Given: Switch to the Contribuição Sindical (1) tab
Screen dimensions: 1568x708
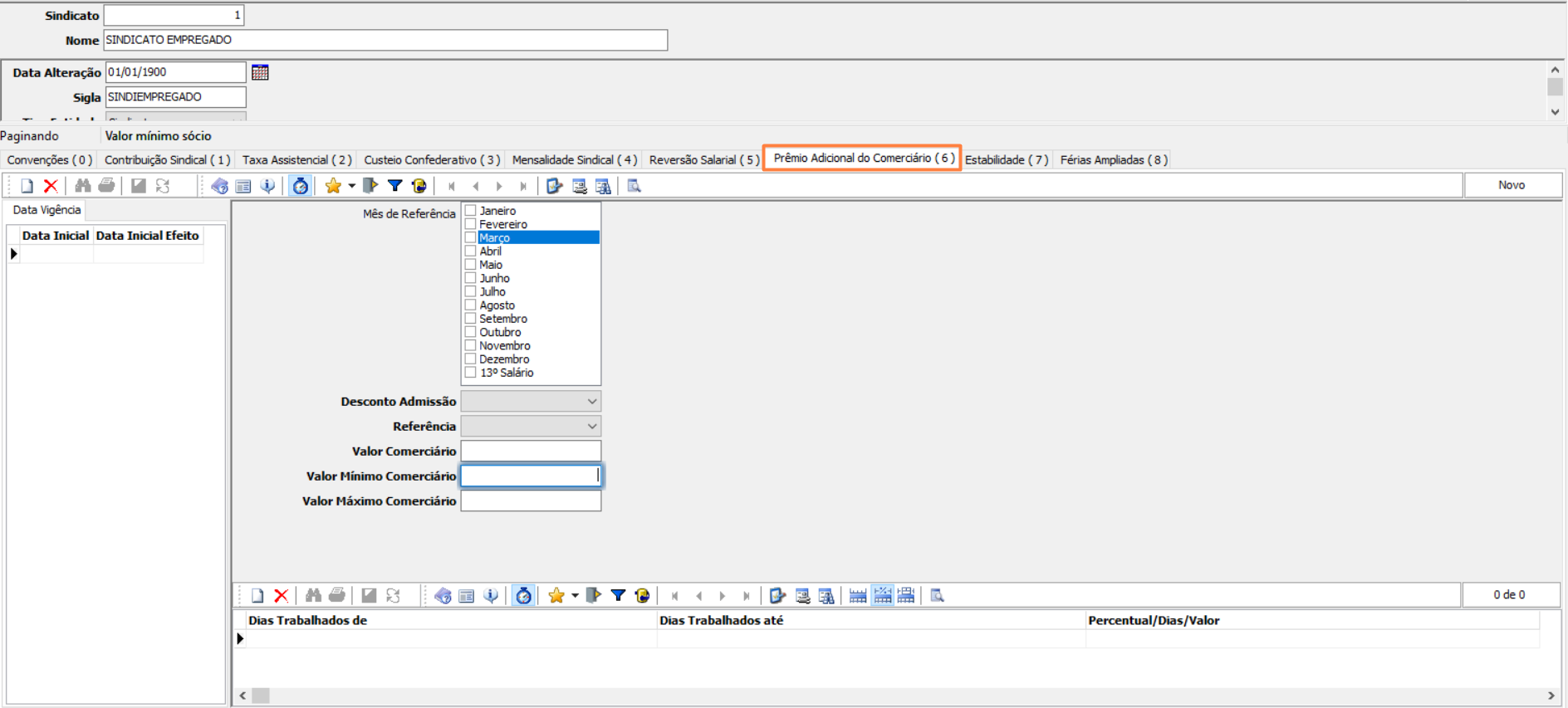Looking at the screenshot, I should pyautogui.click(x=167, y=160).
